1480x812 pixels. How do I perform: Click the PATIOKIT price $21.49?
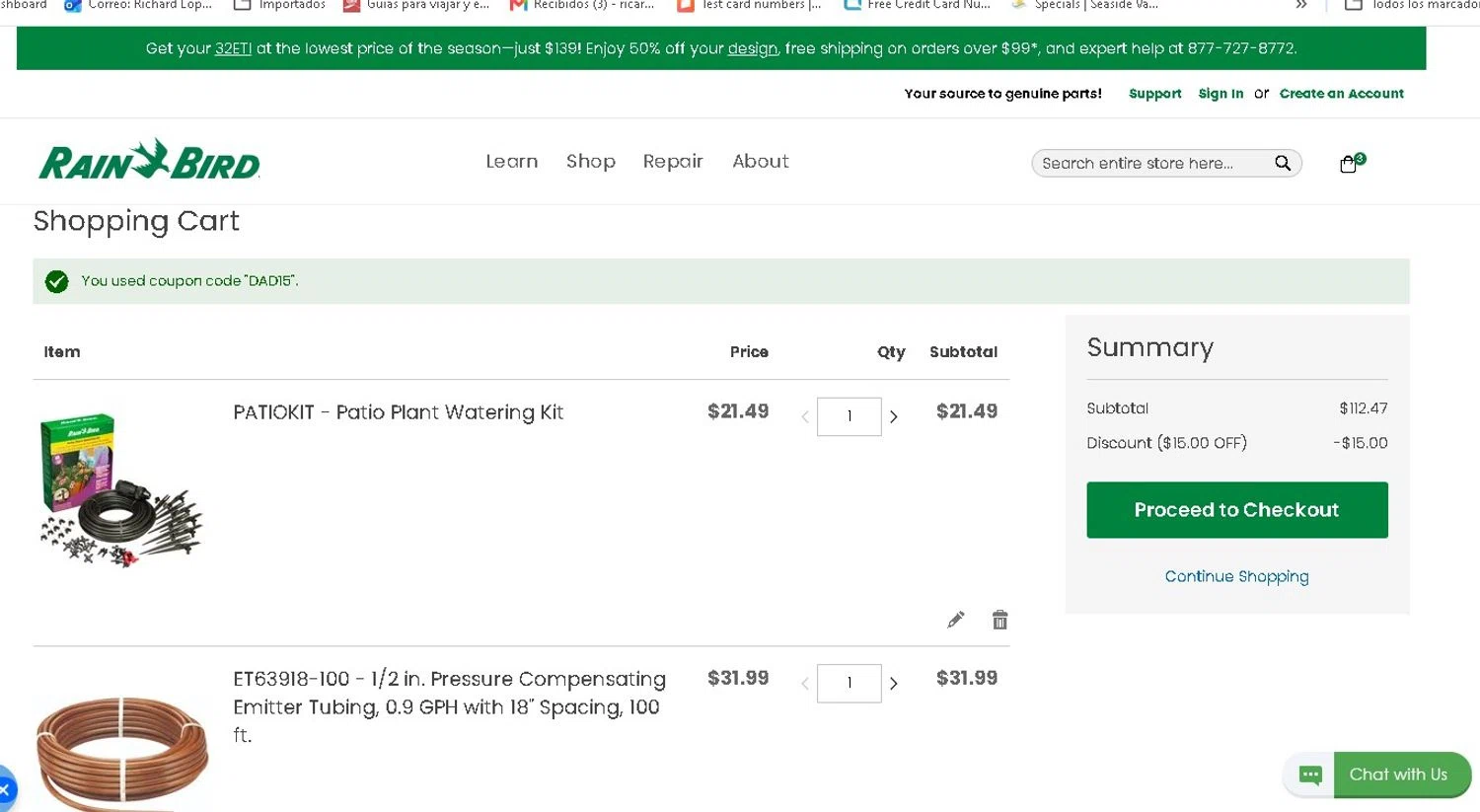pos(738,411)
